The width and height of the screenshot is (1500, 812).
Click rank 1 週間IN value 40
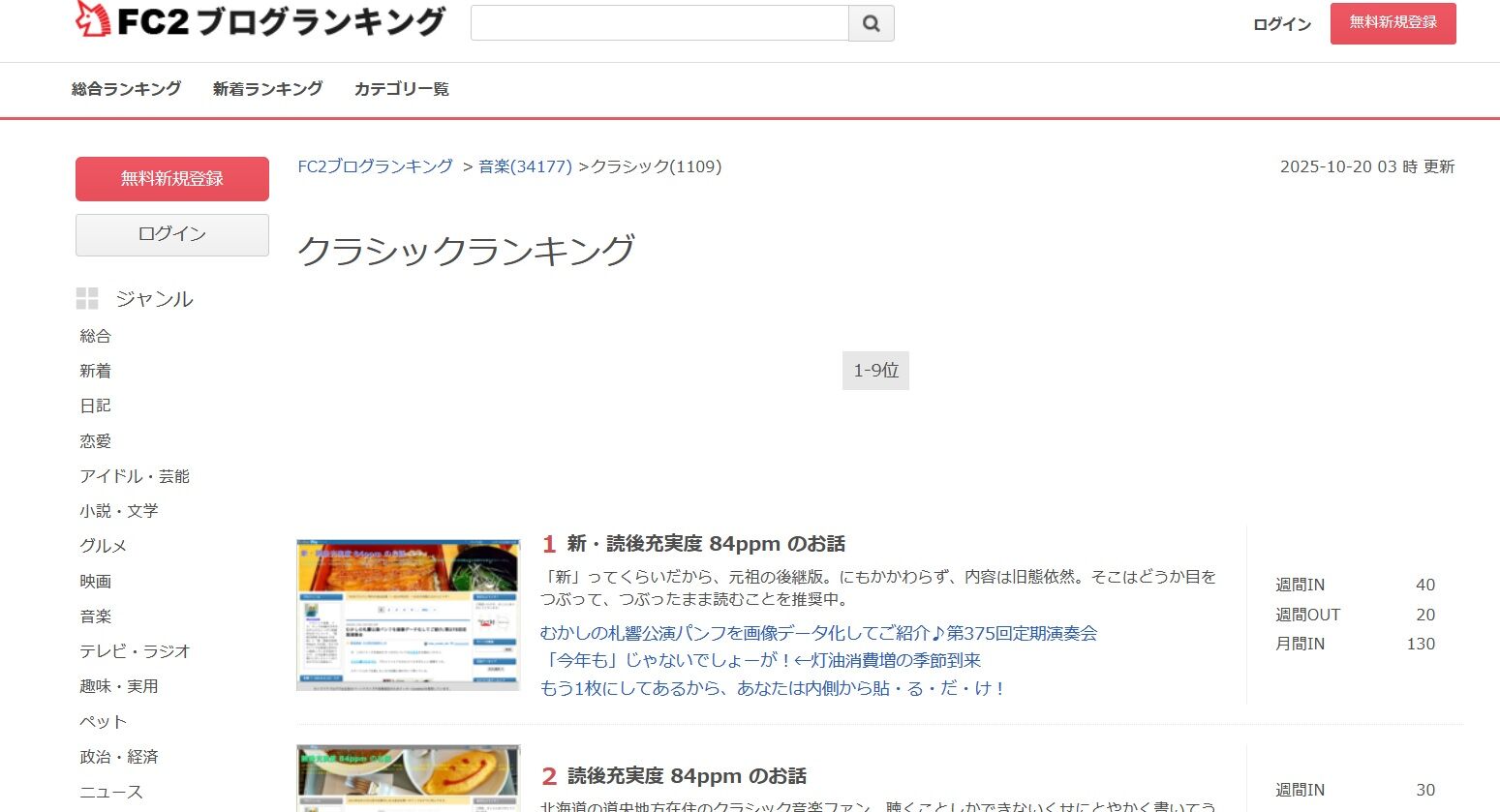pyautogui.click(x=1425, y=585)
